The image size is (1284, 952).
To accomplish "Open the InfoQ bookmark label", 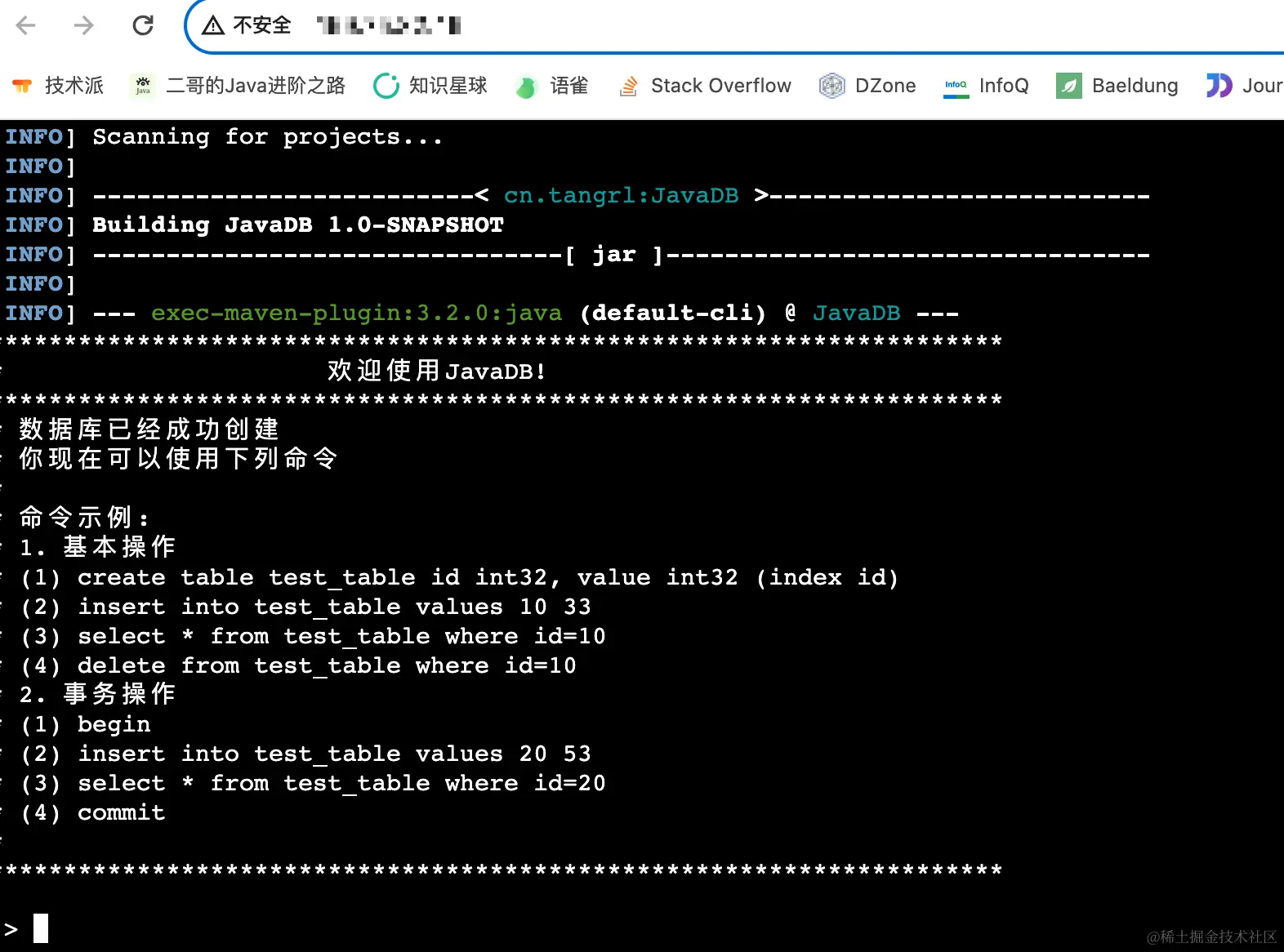I will [x=1004, y=86].
